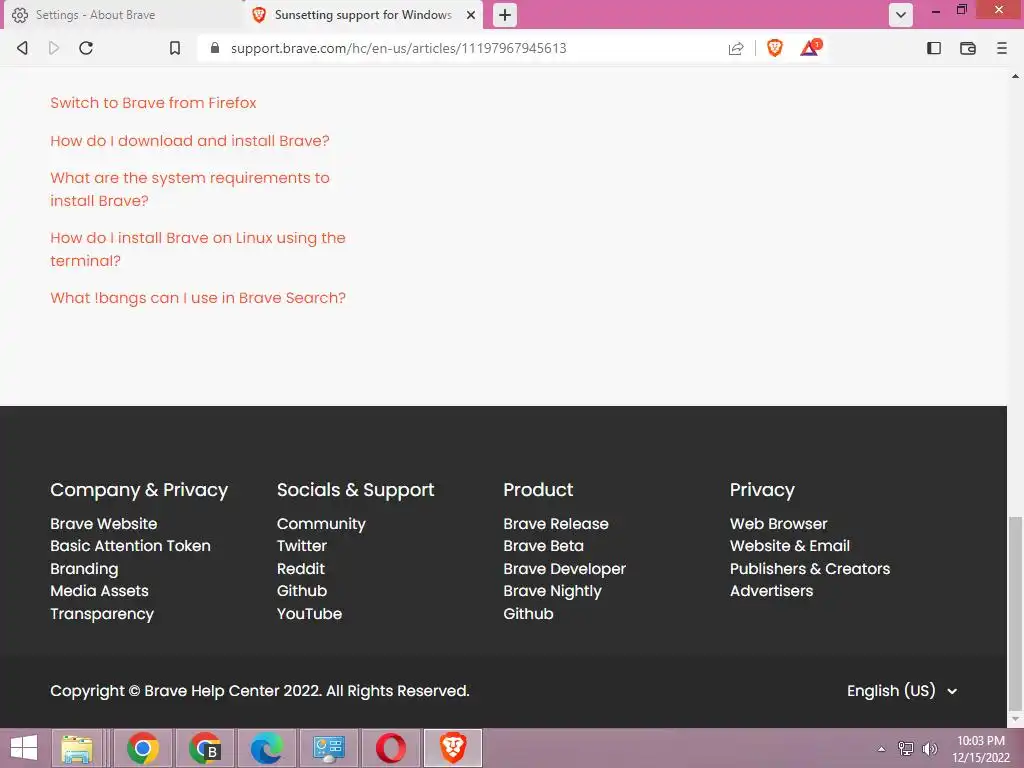Click the Brave browser taskbar icon
The height and width of the screenshot is (768, 1024).
click(453, 748)
